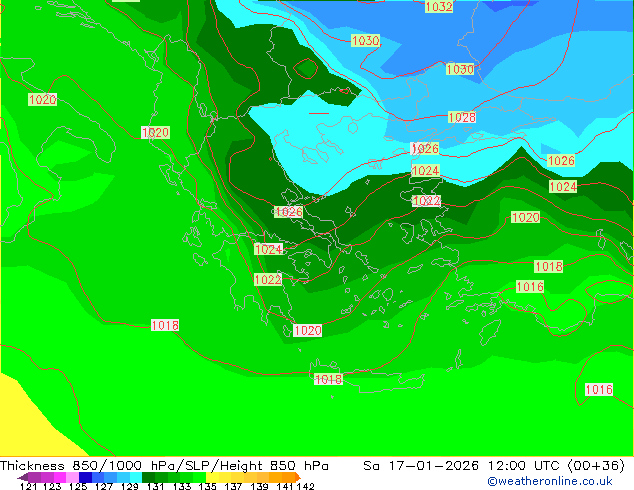Click the weatheronline.co.uk copyright link
The image size is (634, 490).
click(550, 481)
